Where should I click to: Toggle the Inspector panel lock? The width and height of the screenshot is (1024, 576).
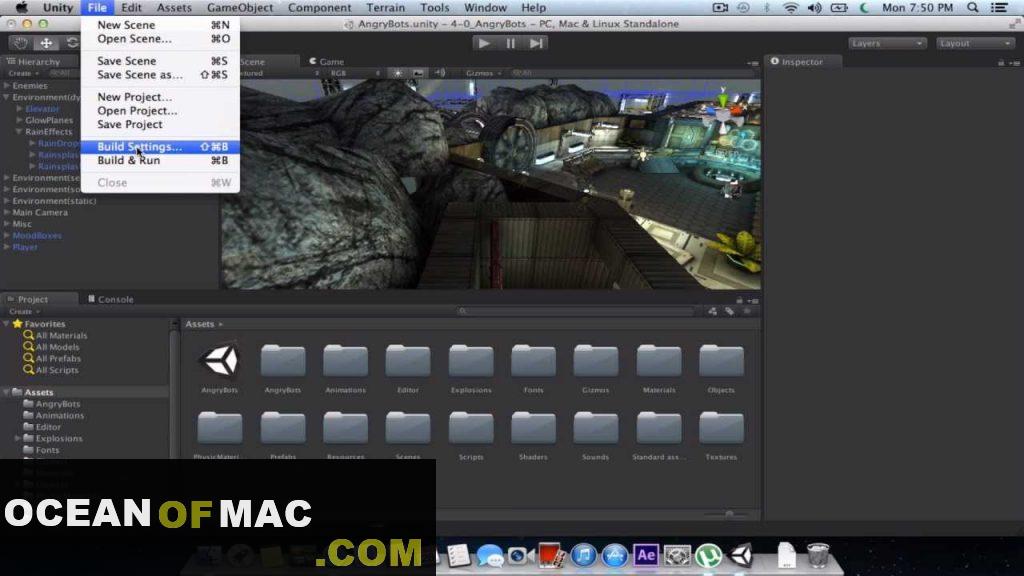[x=1000, y=63]
